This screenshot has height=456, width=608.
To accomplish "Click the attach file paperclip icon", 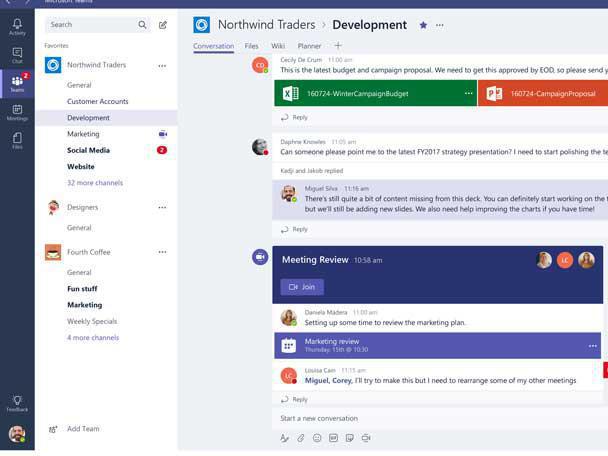I will click(x=301, y=438).
